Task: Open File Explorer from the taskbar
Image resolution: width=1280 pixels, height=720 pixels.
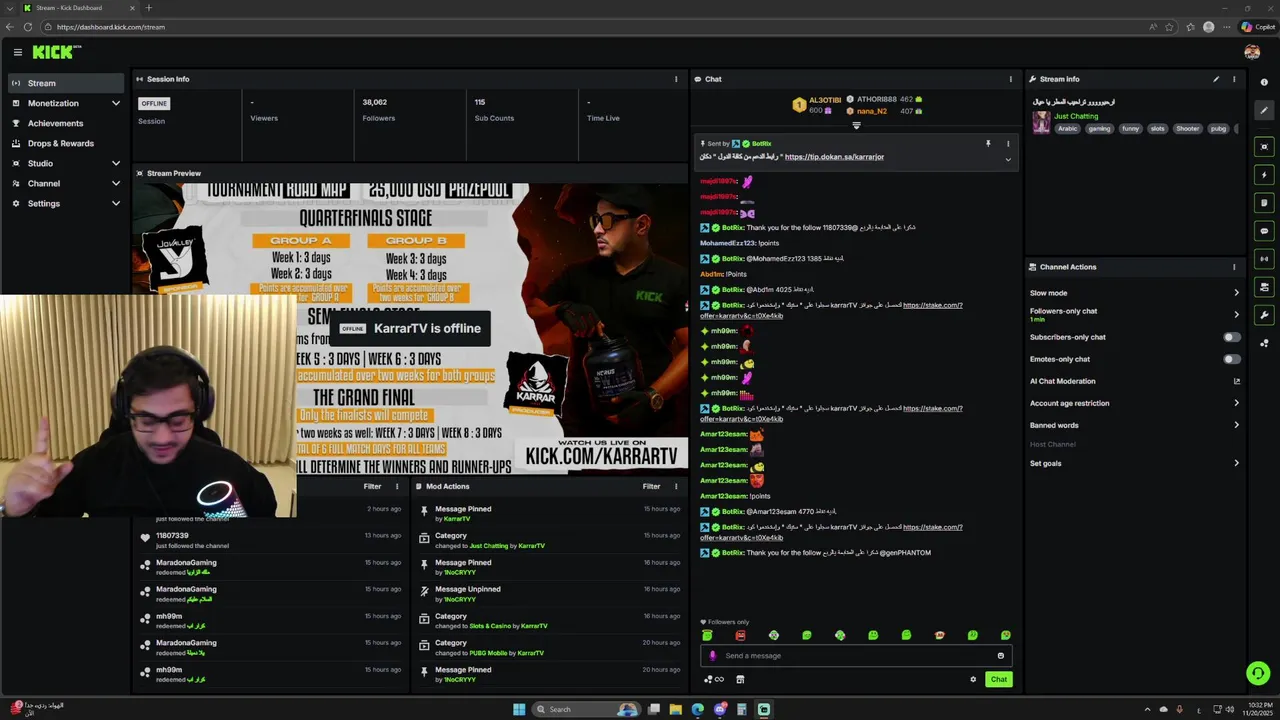Action: (676, 709)
